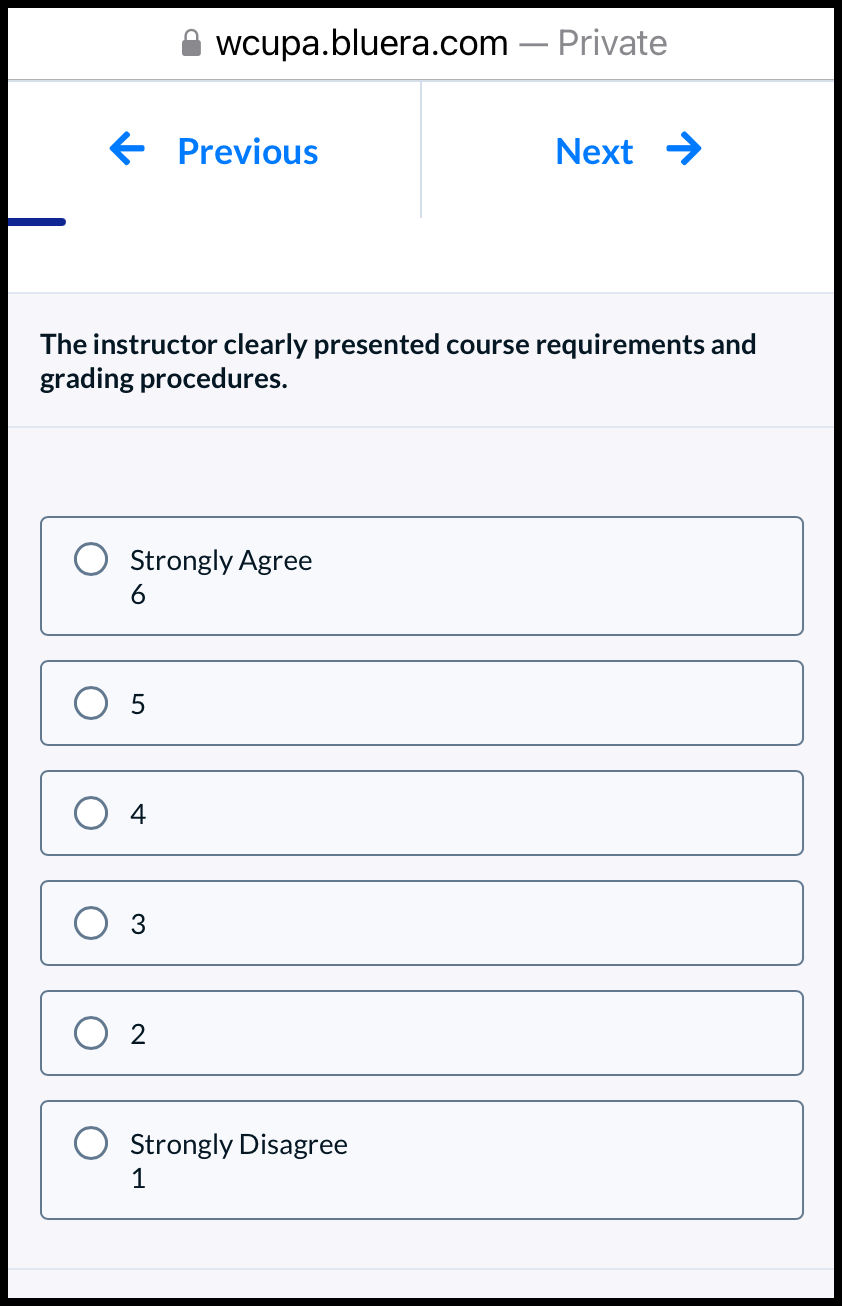842x1306 pixels.
Task: Click the right arrow icon beside Next
Action: (x=684, y=150)
